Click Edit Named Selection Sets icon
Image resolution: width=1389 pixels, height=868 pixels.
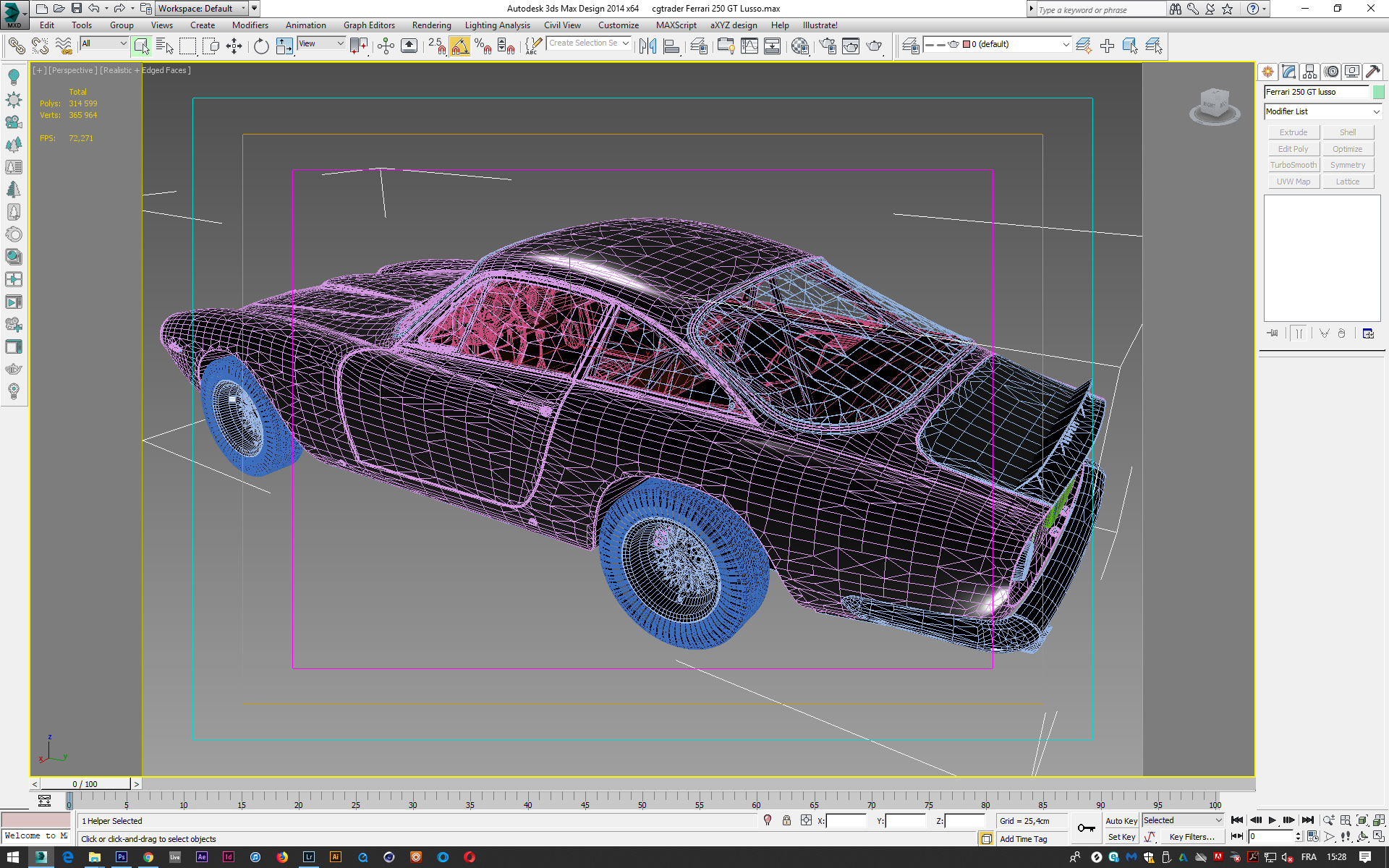pyautogui.click(x=532, y=46)
